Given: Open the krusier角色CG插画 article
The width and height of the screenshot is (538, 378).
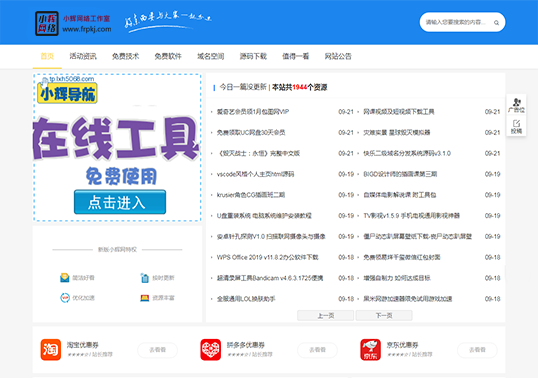Looking at the screenshot, I should (x=251, y=195).
